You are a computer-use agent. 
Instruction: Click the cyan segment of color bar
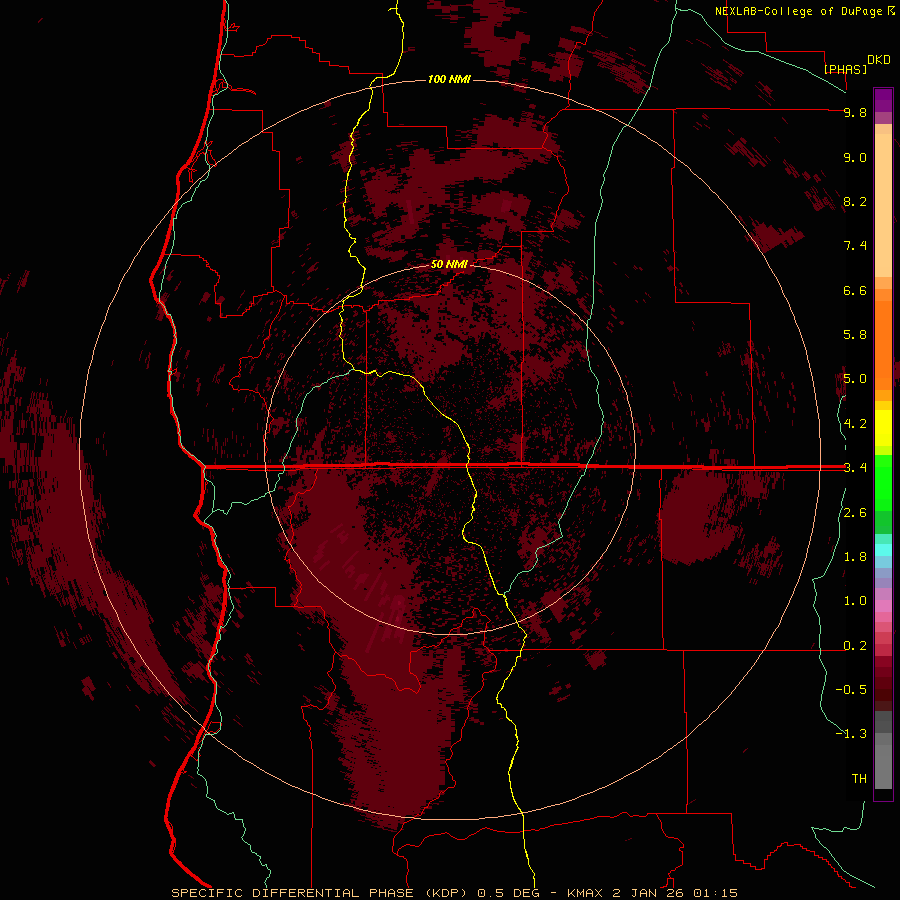coord(883,550)
